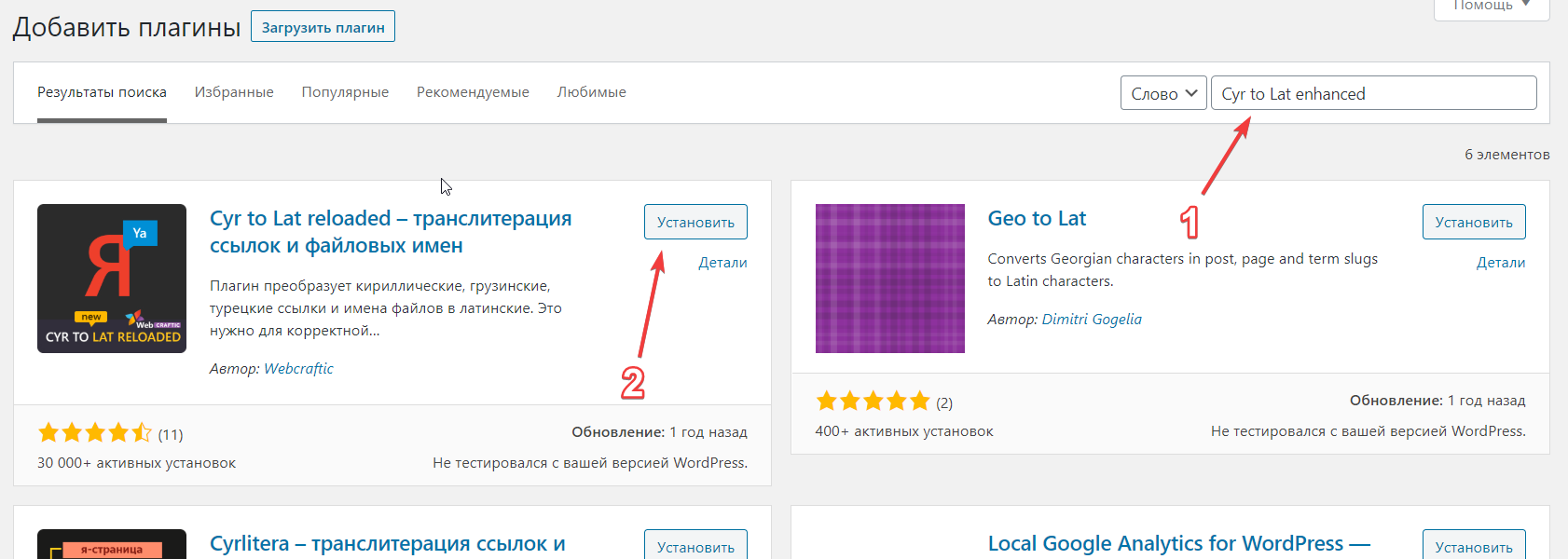Click author link Dimitri Gogelia
Image resolution: width=1568 pixels, height=559 pixels.
pos(1091,320)
